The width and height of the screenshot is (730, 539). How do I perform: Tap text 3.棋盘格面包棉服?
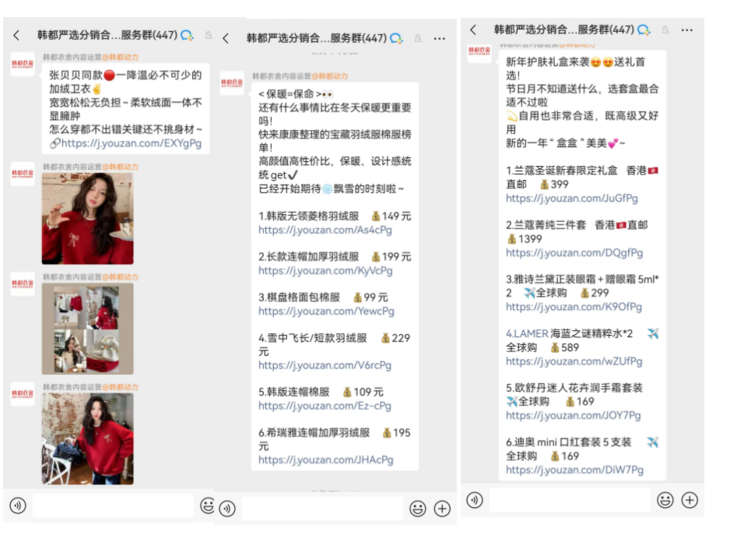(x=299, y=297)
